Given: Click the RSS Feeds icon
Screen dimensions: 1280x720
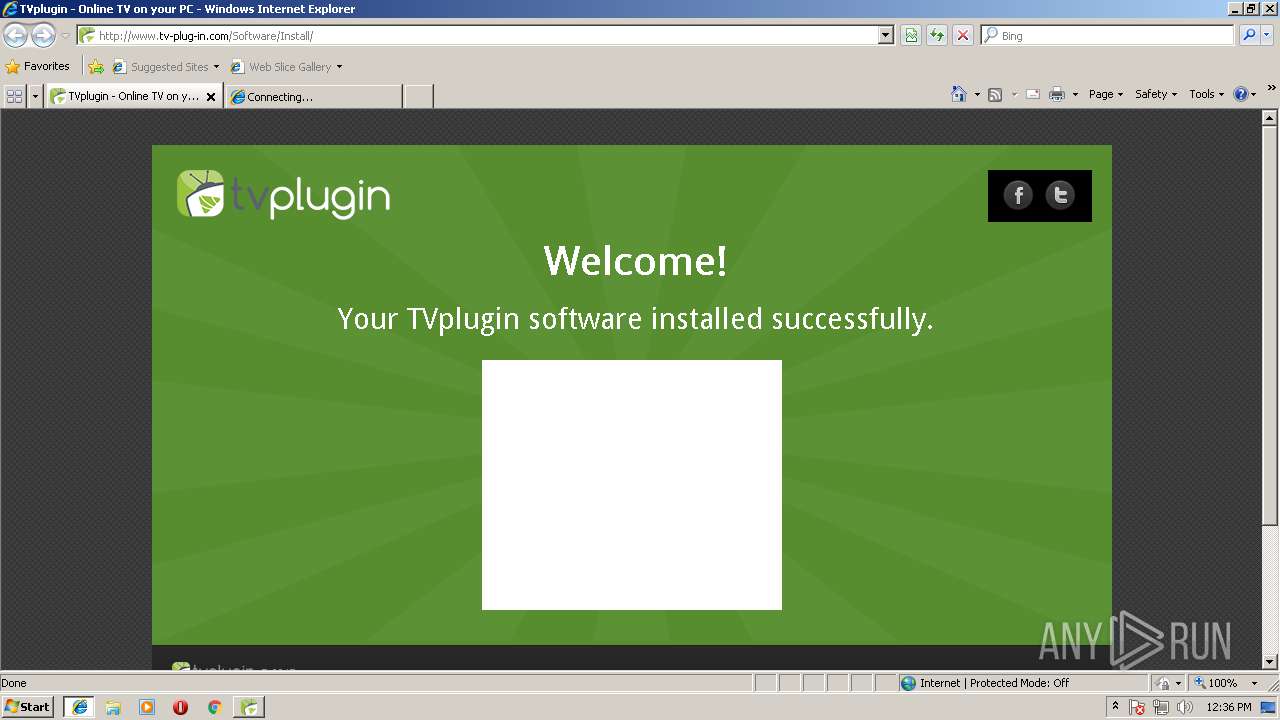Looking at the screenshot, I should (995, 94).
